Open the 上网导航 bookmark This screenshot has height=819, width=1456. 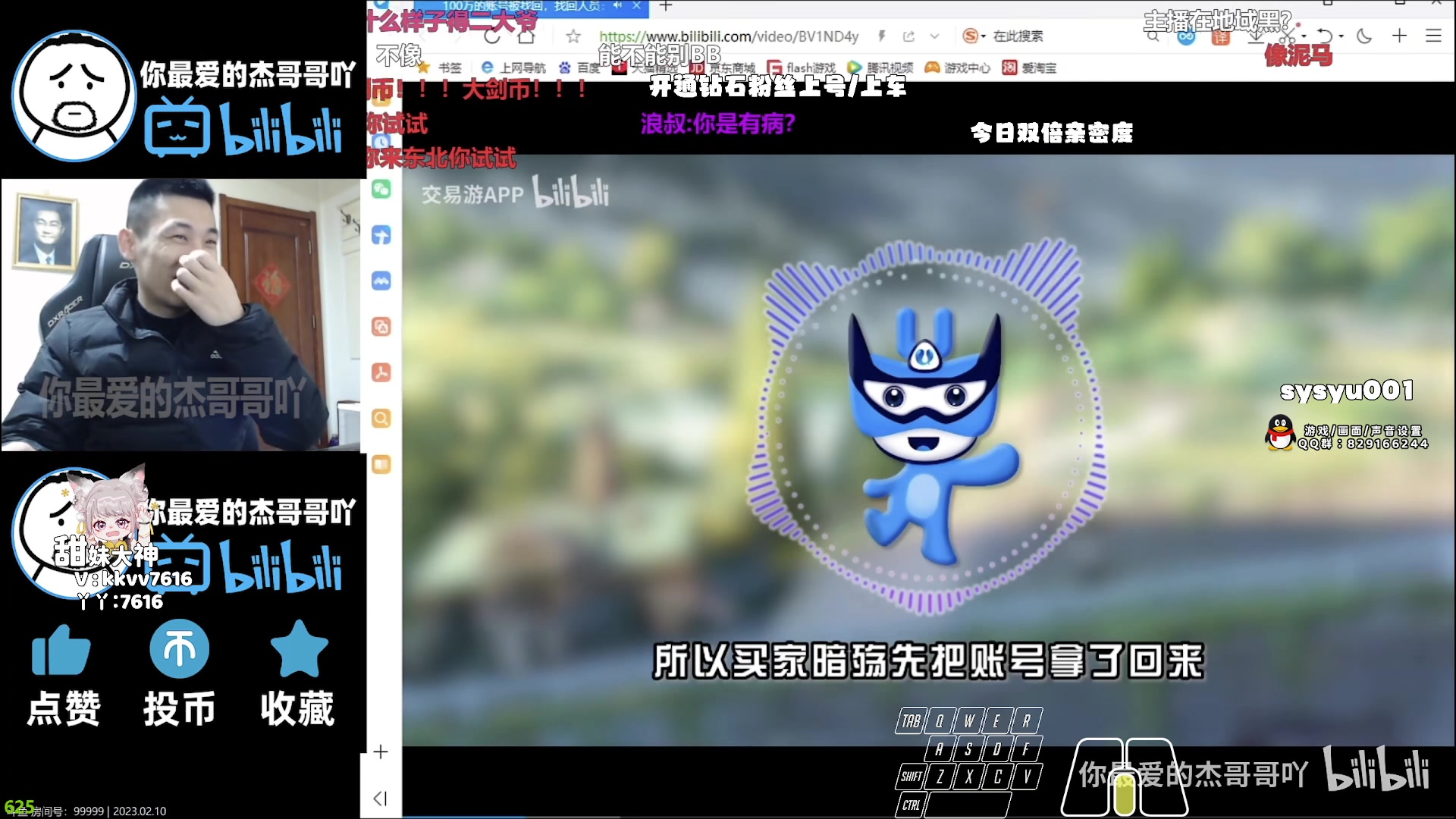pyautogui.click(x=513, y=67)
